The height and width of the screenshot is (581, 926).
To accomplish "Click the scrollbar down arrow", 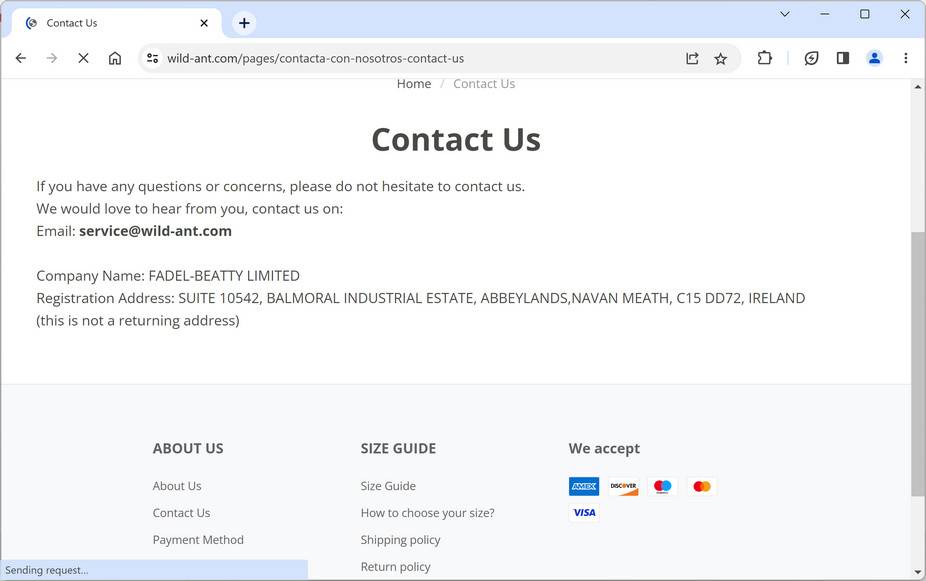I will [x=918, y=572].
